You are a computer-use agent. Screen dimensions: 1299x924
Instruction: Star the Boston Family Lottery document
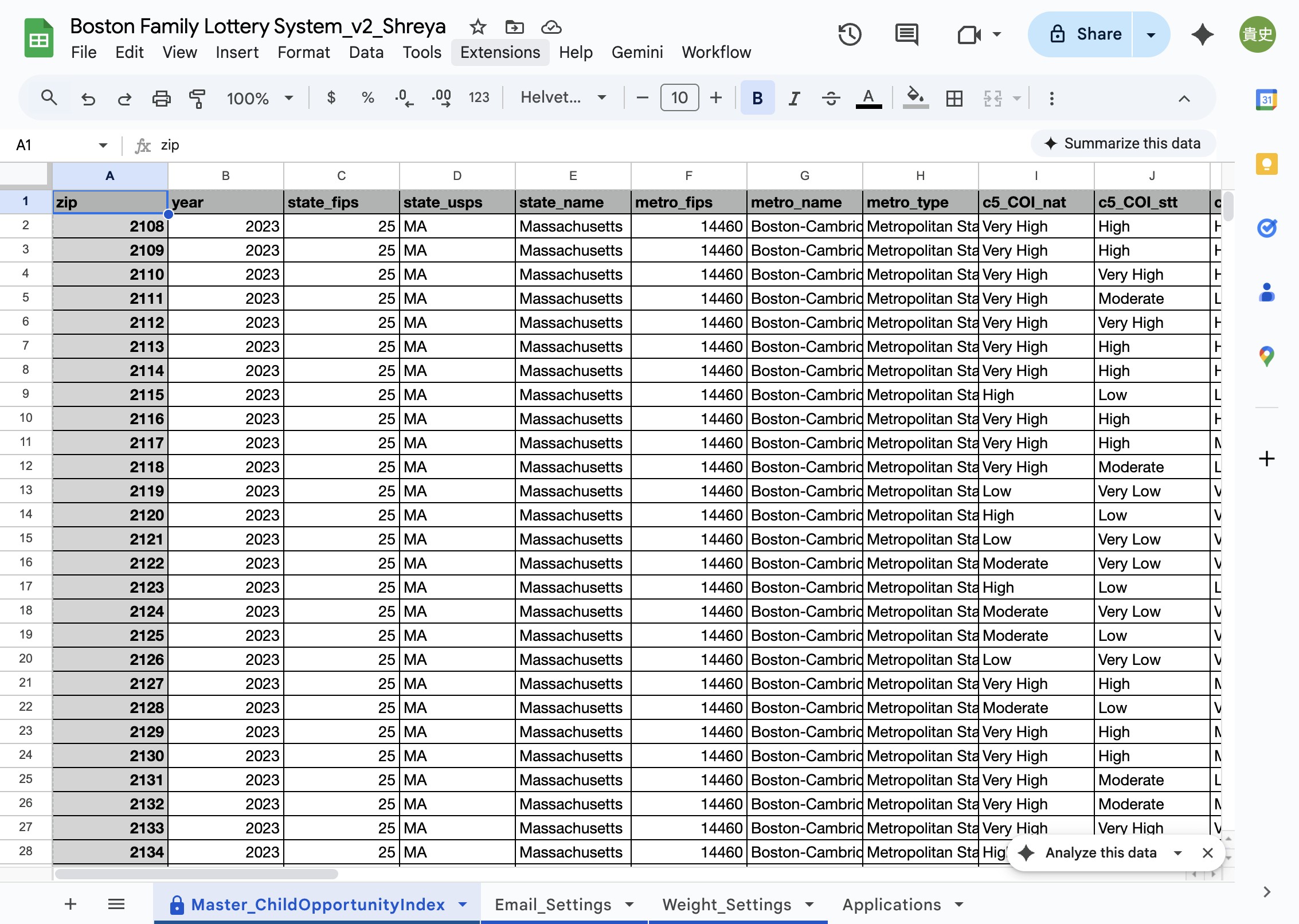(478, 27)
